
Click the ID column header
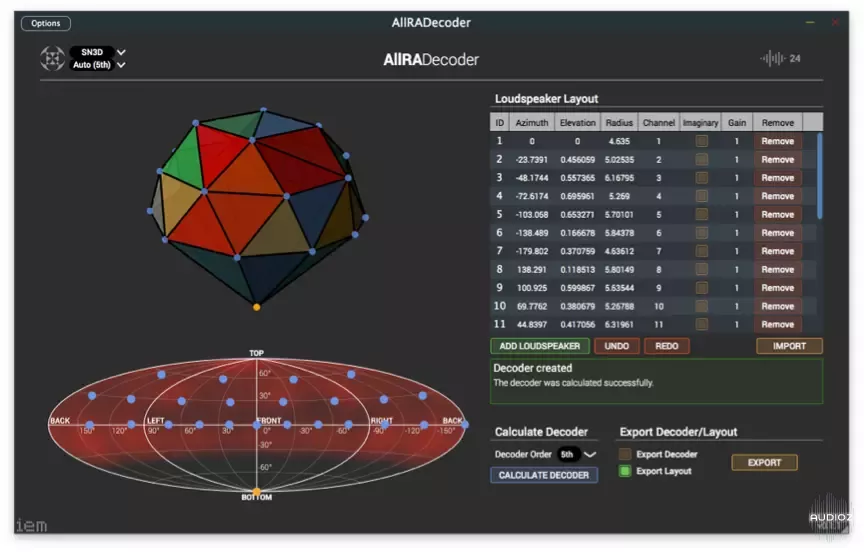pos(499,122)
